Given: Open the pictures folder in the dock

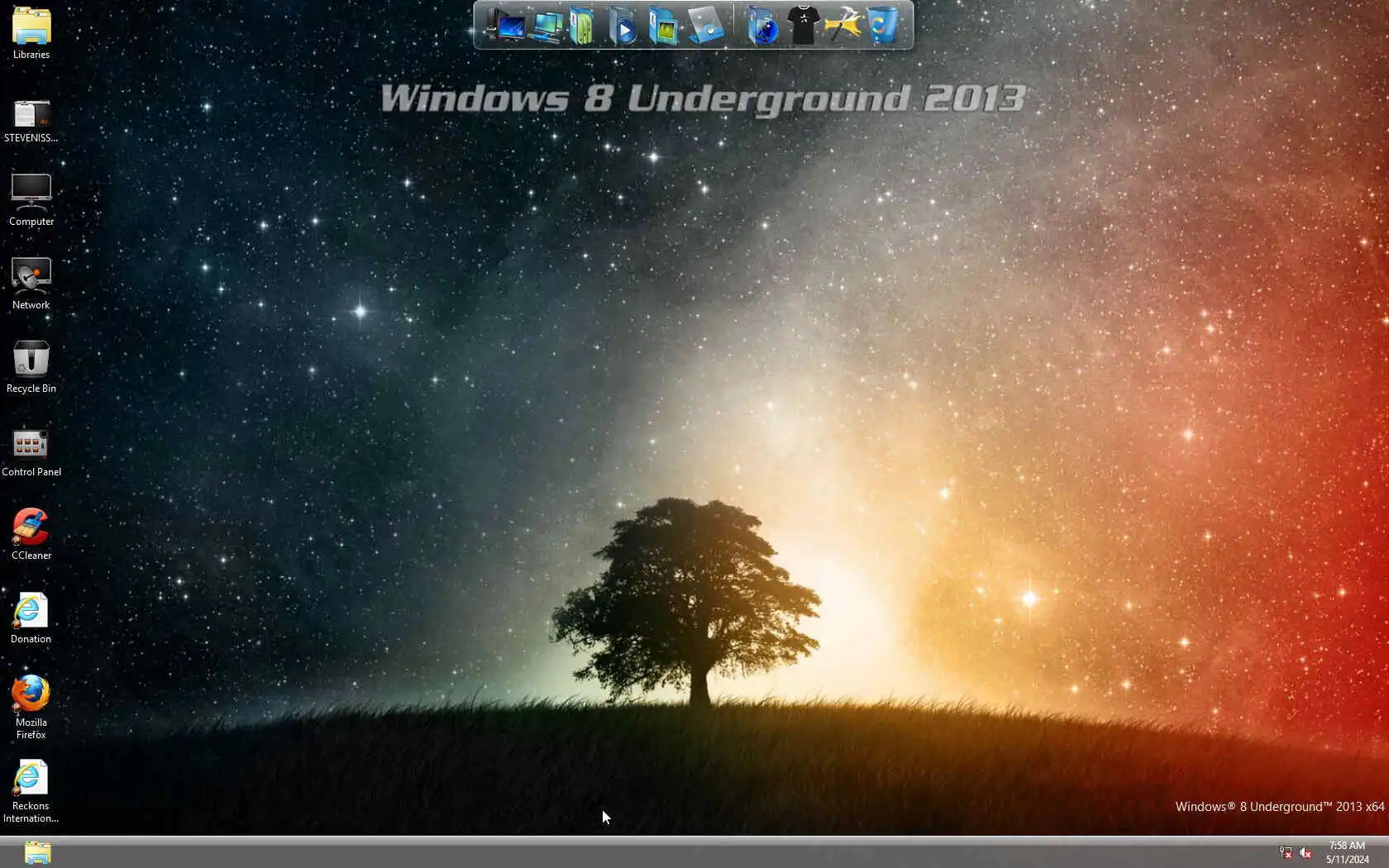Looking at the screenshot, I should click(x=662, y=26).
